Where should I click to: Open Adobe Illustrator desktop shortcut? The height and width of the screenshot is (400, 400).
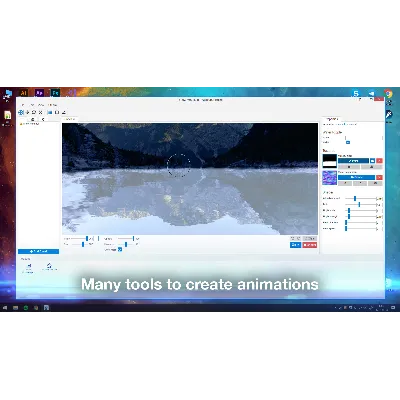pos(23,93)
